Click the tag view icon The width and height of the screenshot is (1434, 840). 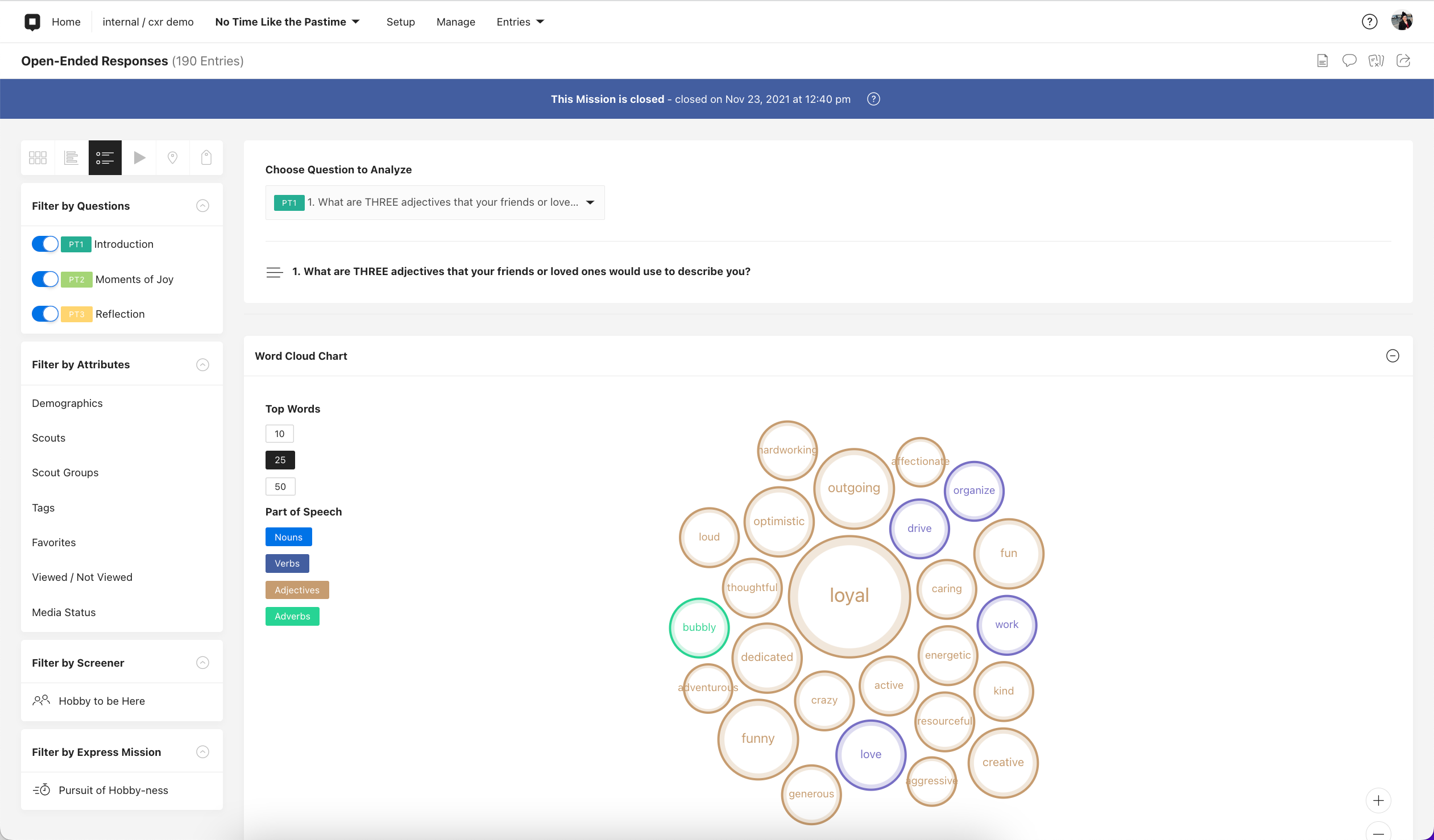click(x=206, y=157)
